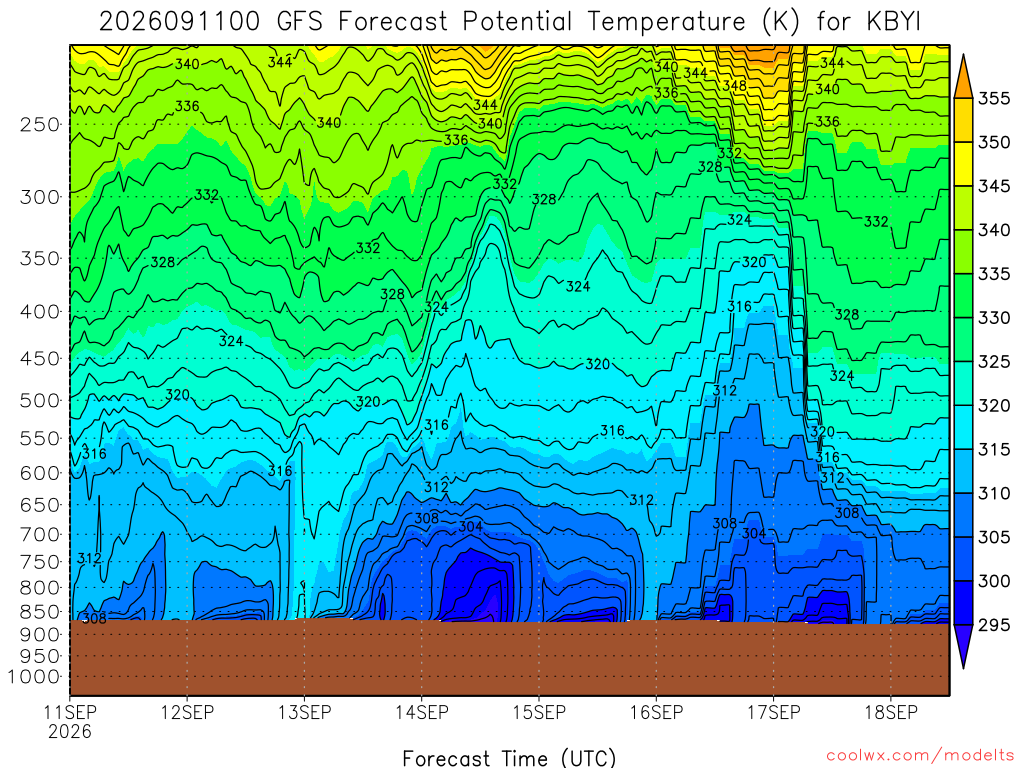Click the 500 pressure level axis label

click(x=40, y=400)
